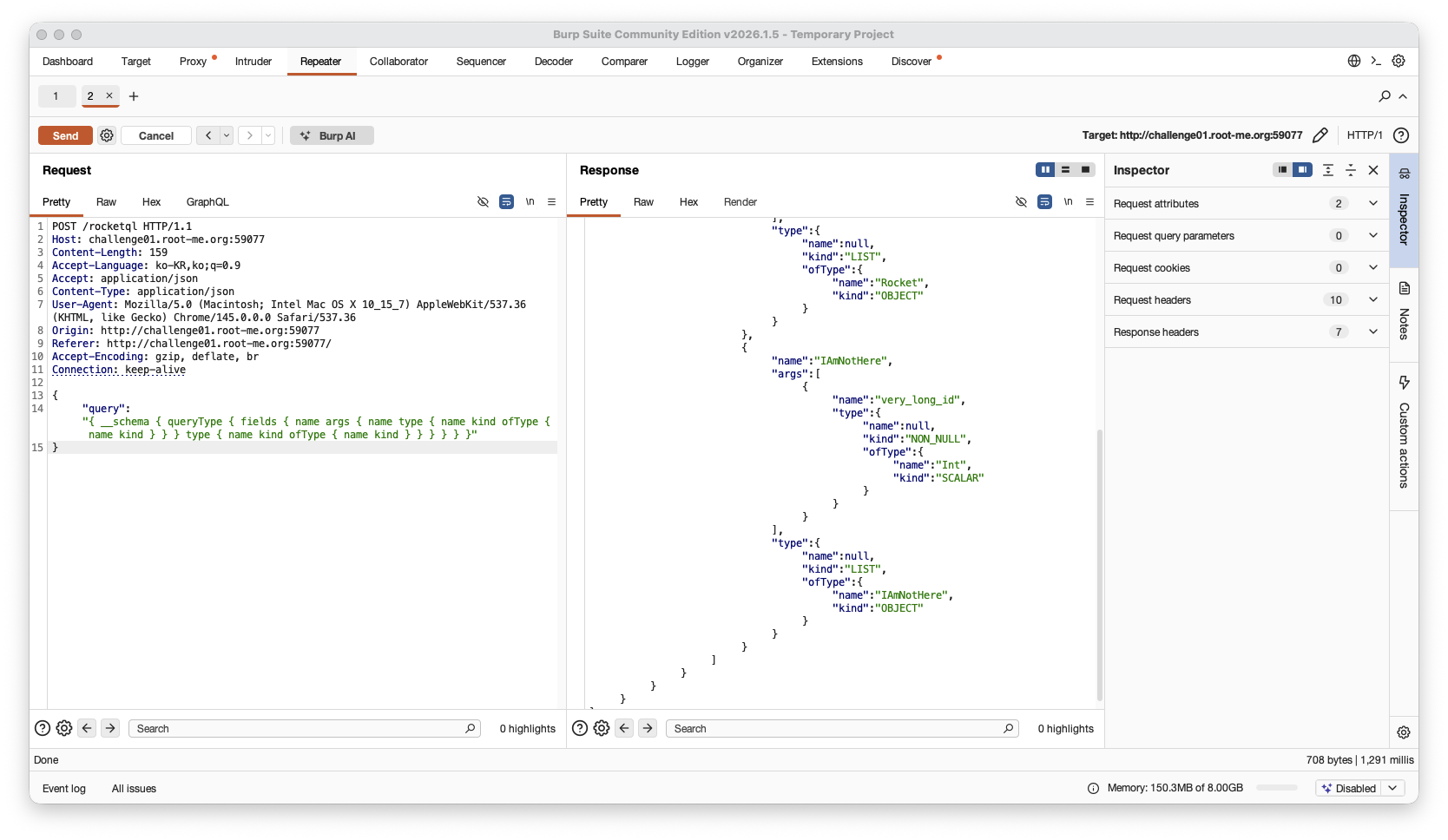Open response search settings gear
This screenshot has width=1448, height=840.
(x=602, y=728)
